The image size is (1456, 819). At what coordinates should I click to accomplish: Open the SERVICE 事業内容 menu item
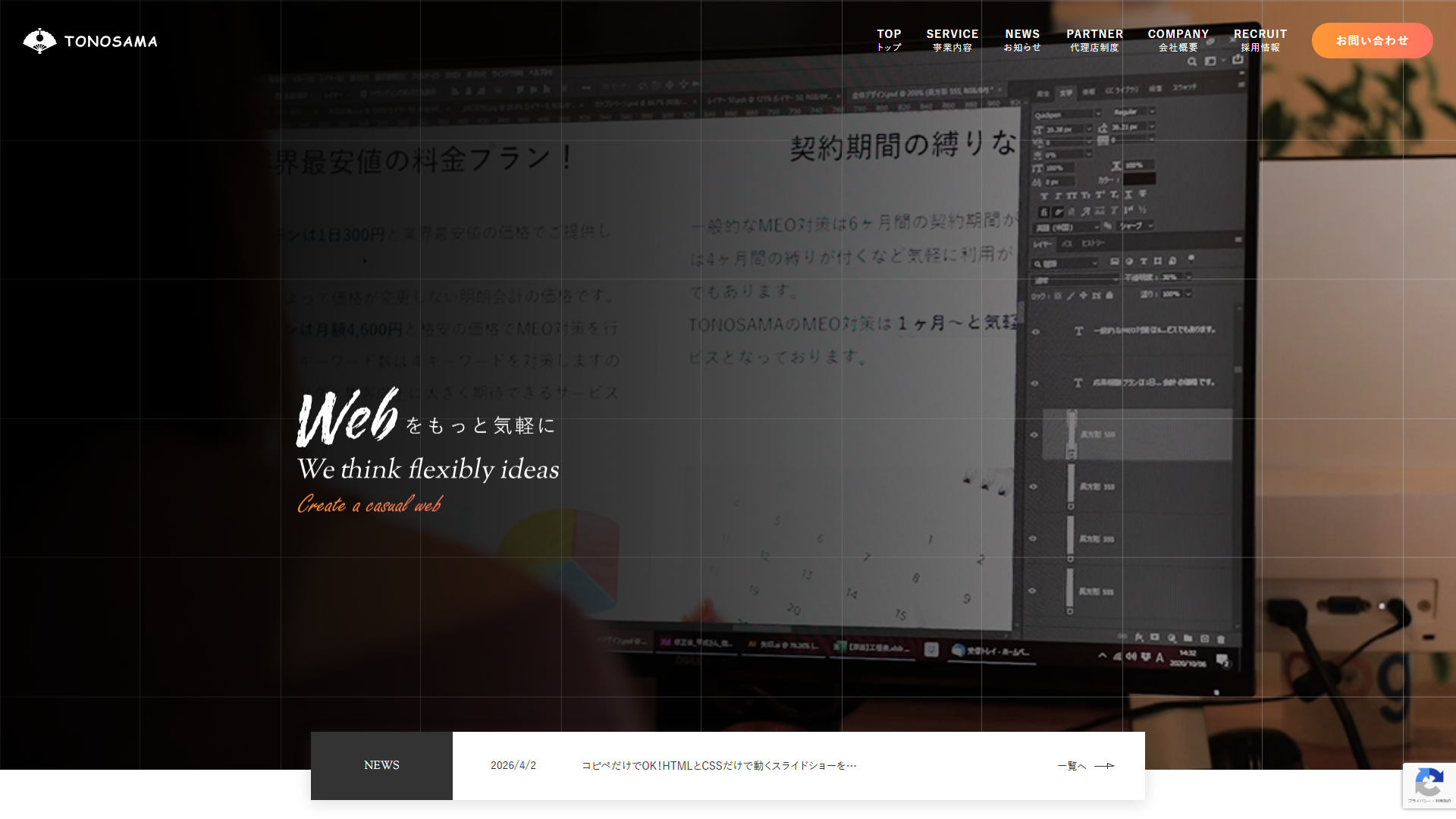click(952, 40)
